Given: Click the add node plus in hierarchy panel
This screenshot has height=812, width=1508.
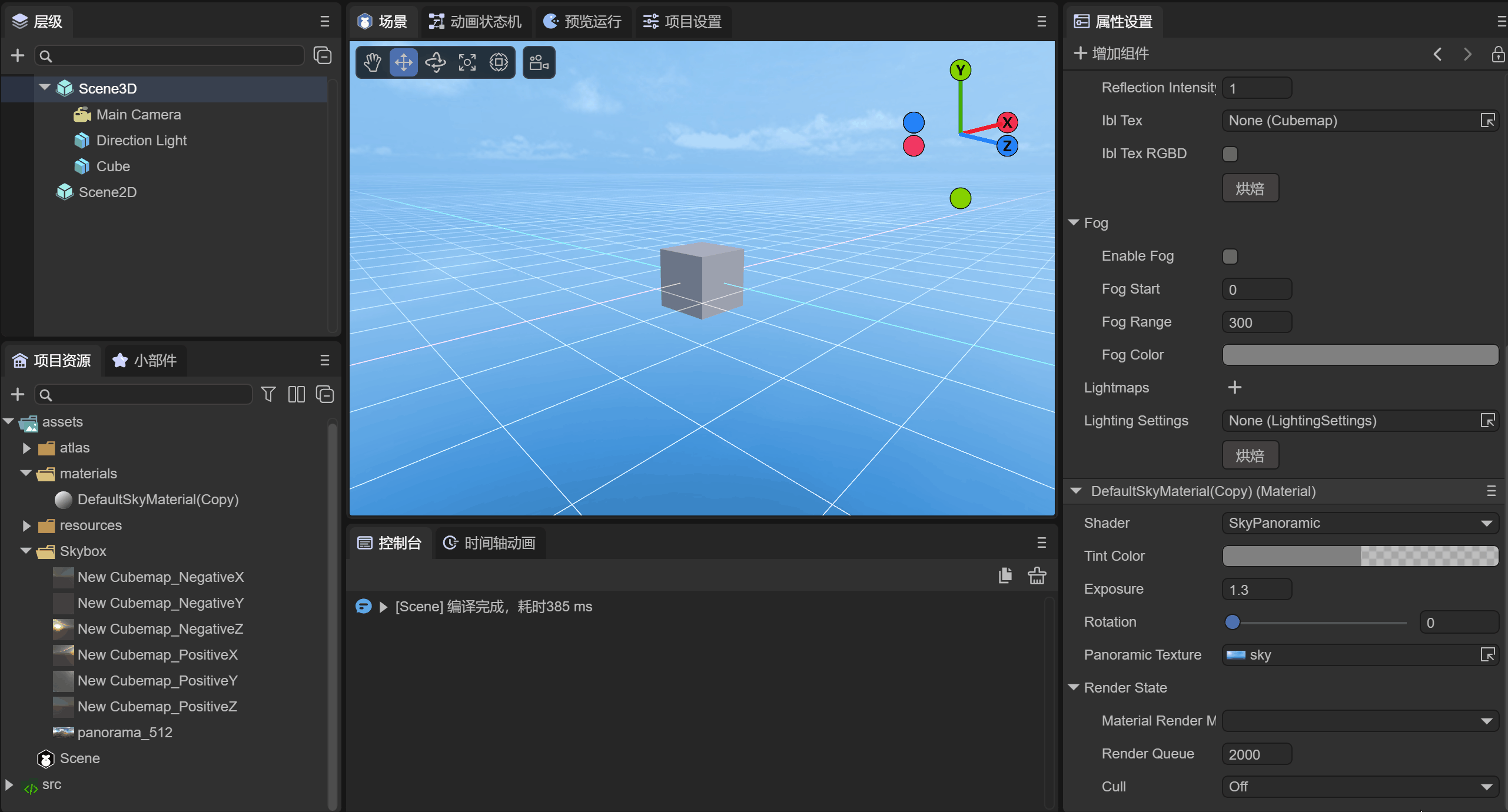Looking at the screenshot, I should click(x=18, y=56).
